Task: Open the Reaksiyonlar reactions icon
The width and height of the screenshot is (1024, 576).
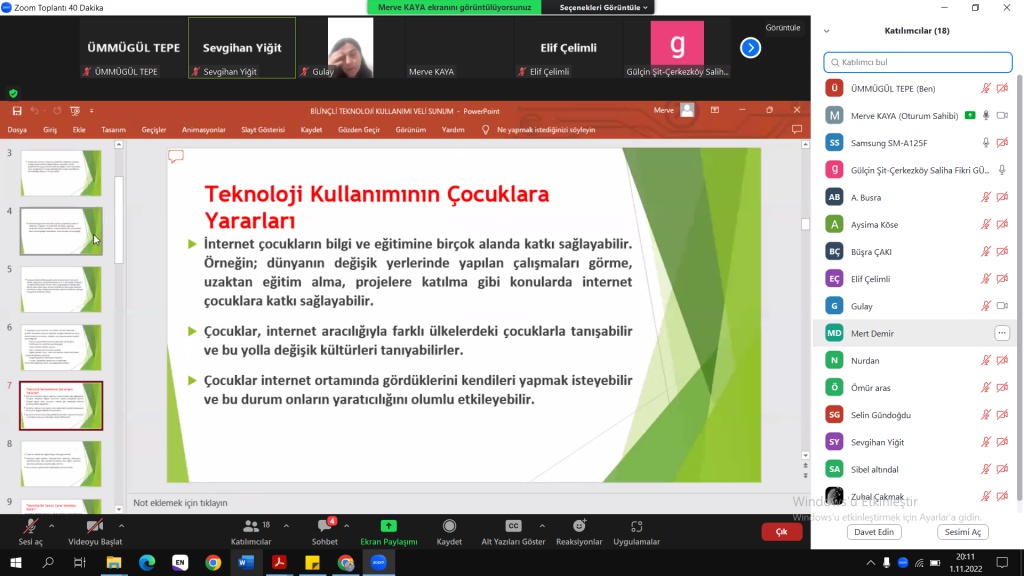Action: pos(579,527)
